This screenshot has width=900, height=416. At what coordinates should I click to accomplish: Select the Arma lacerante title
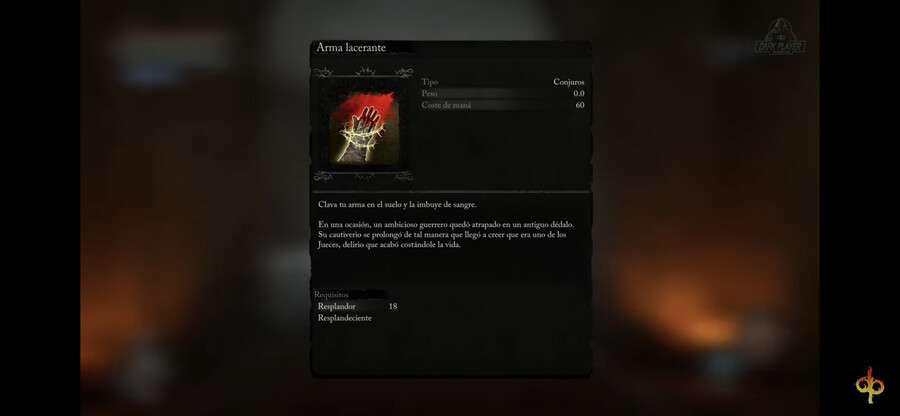click(351, 48)
